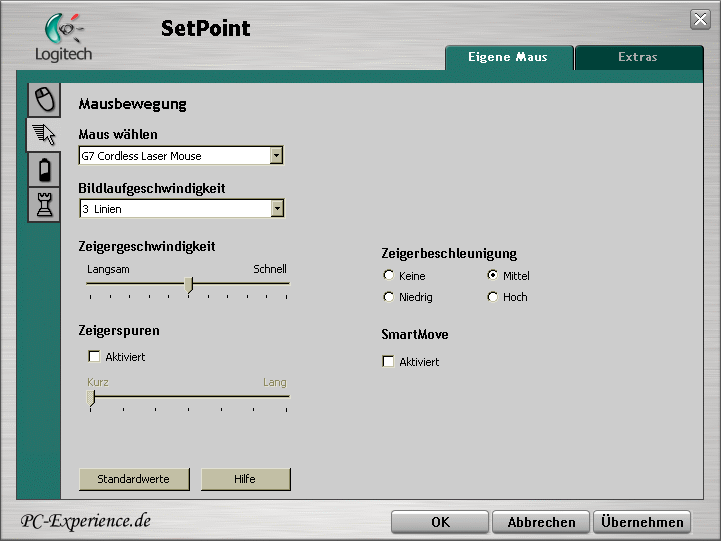Click the Schnell label of speed slider
Image resolution: width=721 pixels, height=541 pixels.
(x=270, y=269)
